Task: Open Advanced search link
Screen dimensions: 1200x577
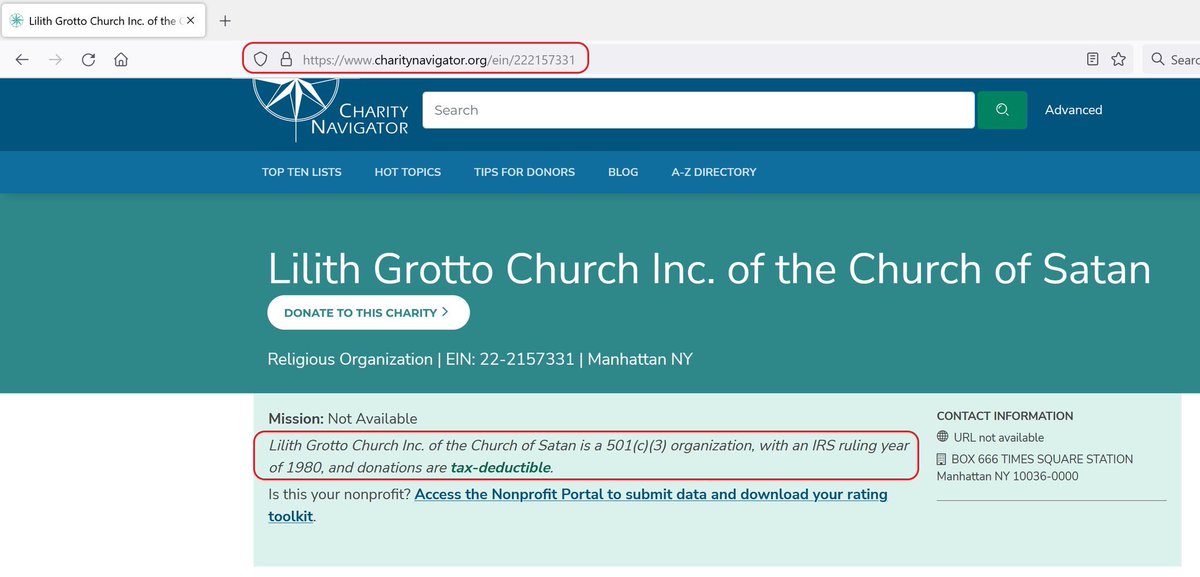Action: tap(1073, 110)
